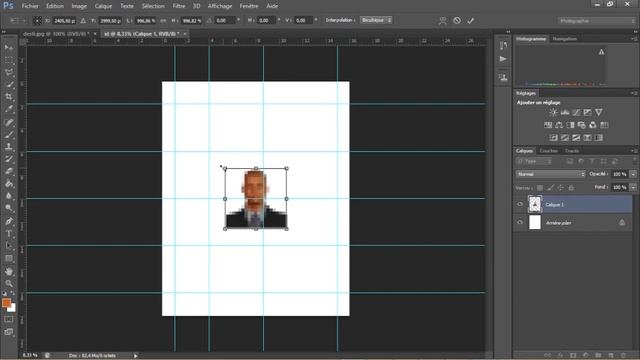
Task: Select the Pen tool
Action: point(9,221)
